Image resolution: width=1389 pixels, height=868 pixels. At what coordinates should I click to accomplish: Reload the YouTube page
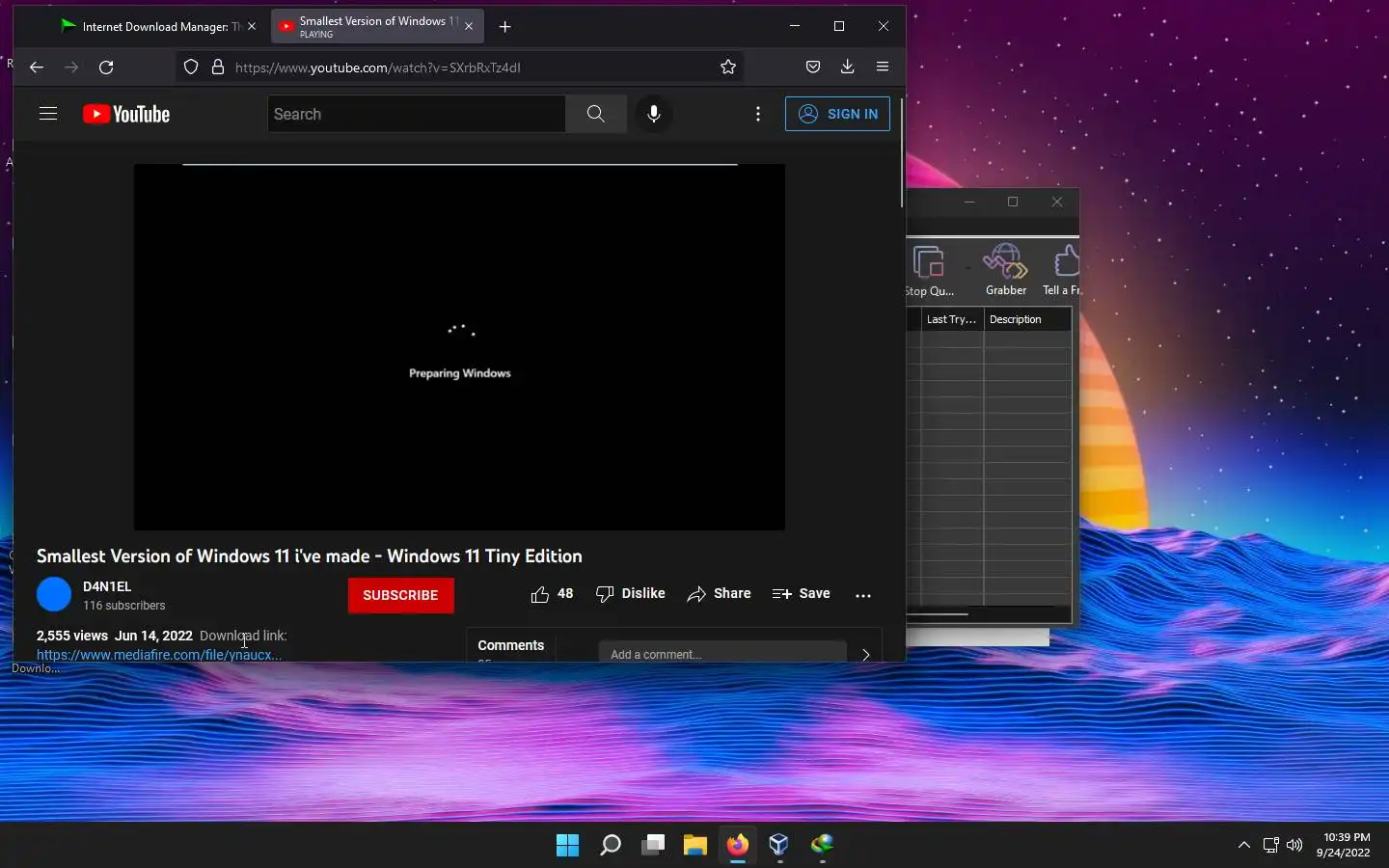click(x=106, y=67)
